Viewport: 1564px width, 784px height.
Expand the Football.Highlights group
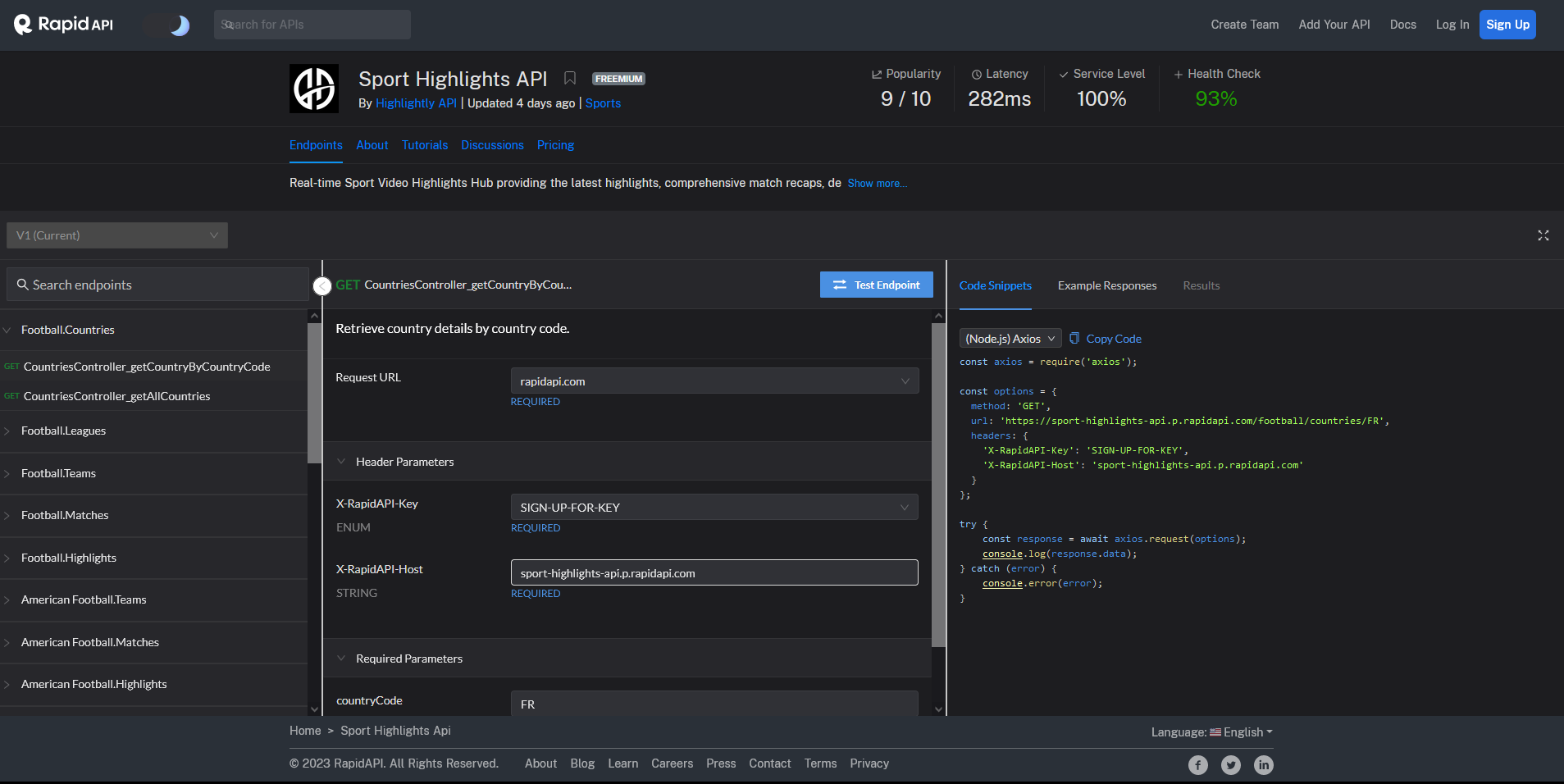tap(153, 558)
